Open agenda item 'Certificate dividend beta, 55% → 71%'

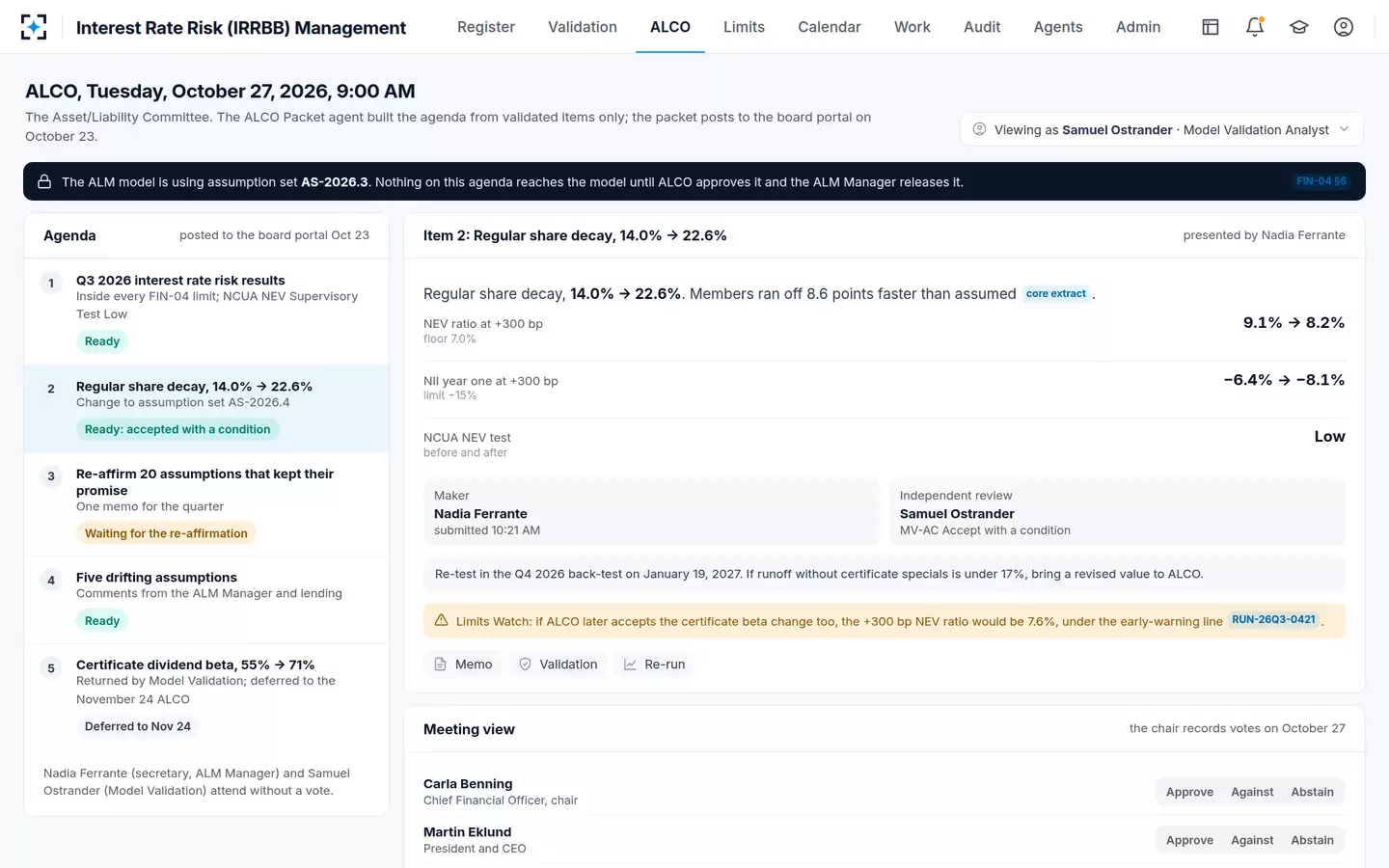tap(206, 697)
